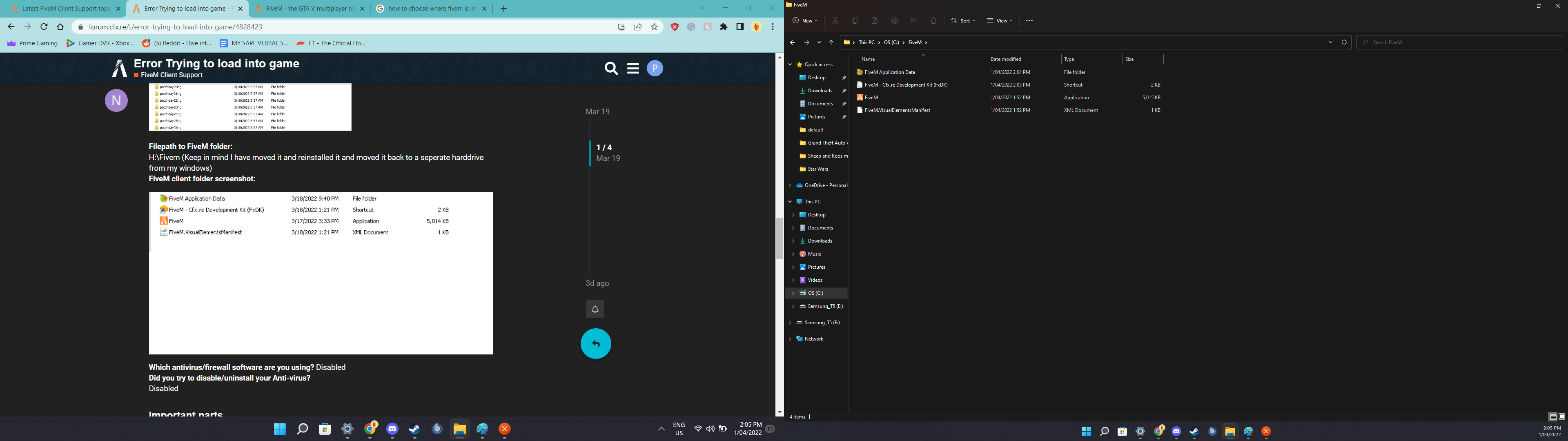Open Chrome side panel icon
Viewport: 1568px width, 441px height.
click(740, 27)
